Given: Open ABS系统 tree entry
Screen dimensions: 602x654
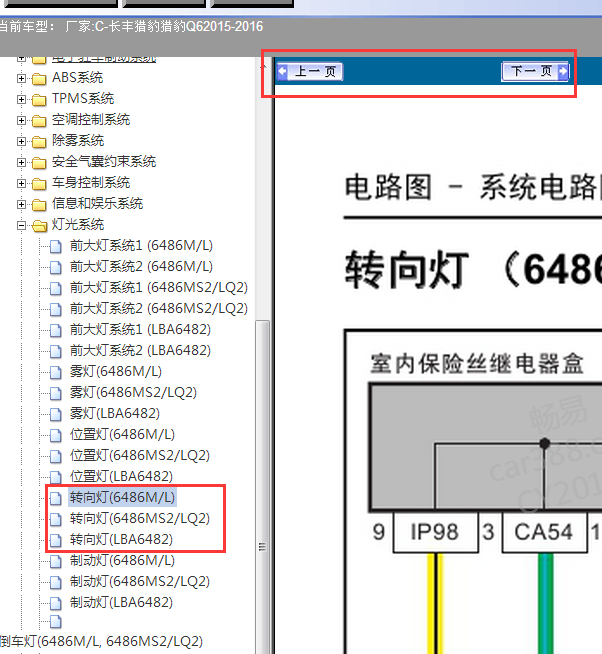Looking at the screenshot, I should click(x=77, y=78).
